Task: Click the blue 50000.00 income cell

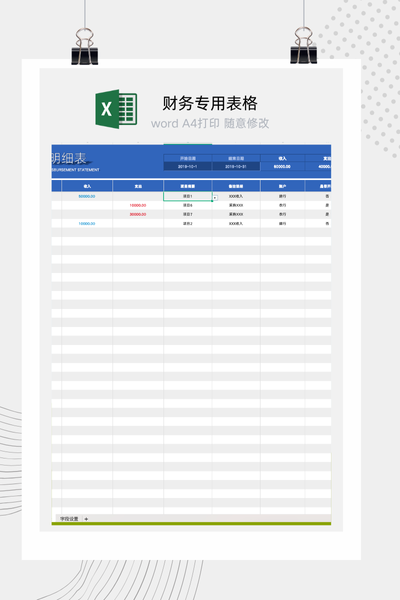Action: 87,196
